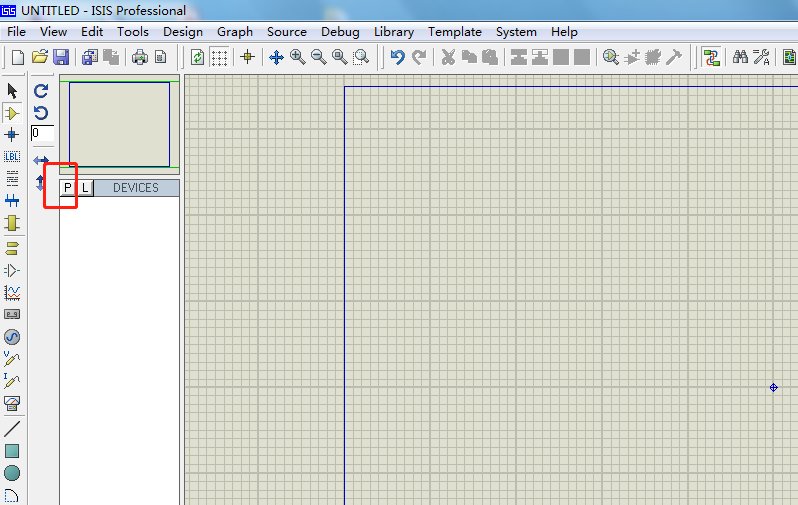Image resolution: width=798 pixels, height=505 pixels.
Task: Toggle the grid display button
Action: point(219,57)
